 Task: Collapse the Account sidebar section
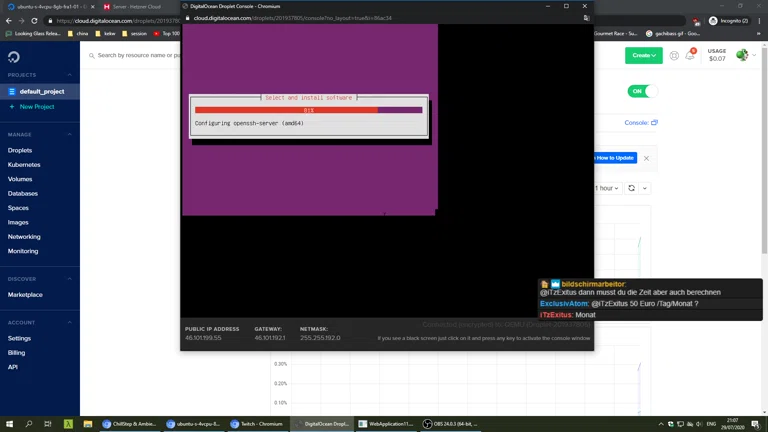[70, 322]
